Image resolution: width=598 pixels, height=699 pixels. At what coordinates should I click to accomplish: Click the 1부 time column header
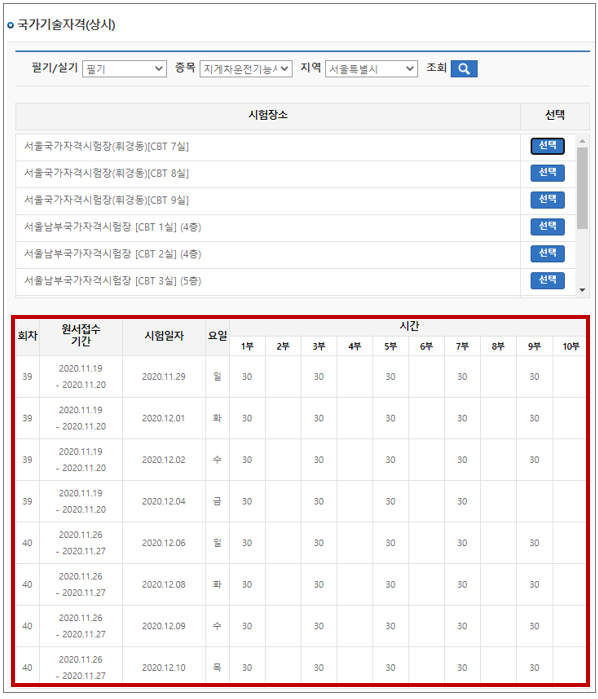[247, 346]
